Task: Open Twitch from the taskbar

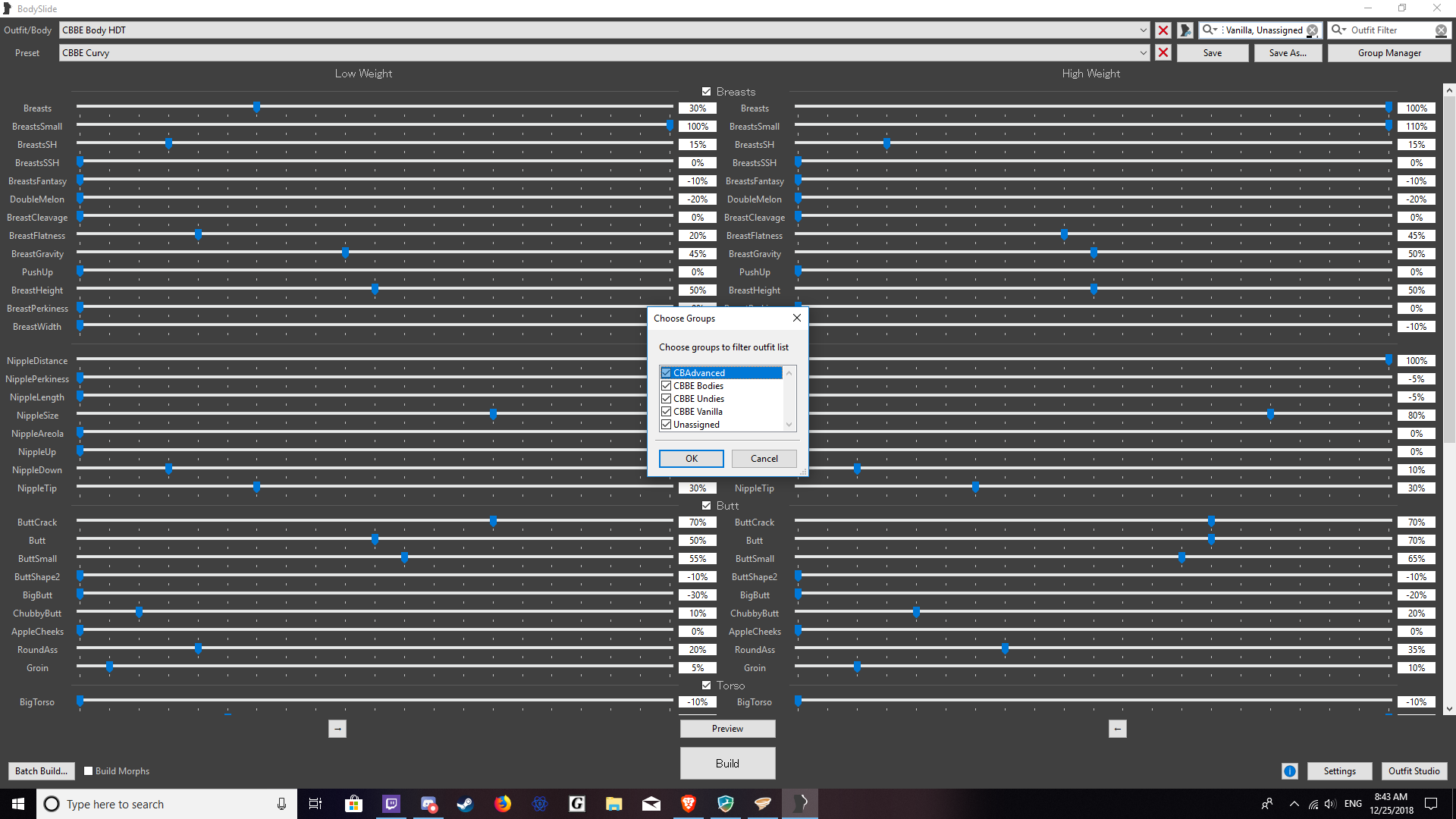Action: coord(391,804)
